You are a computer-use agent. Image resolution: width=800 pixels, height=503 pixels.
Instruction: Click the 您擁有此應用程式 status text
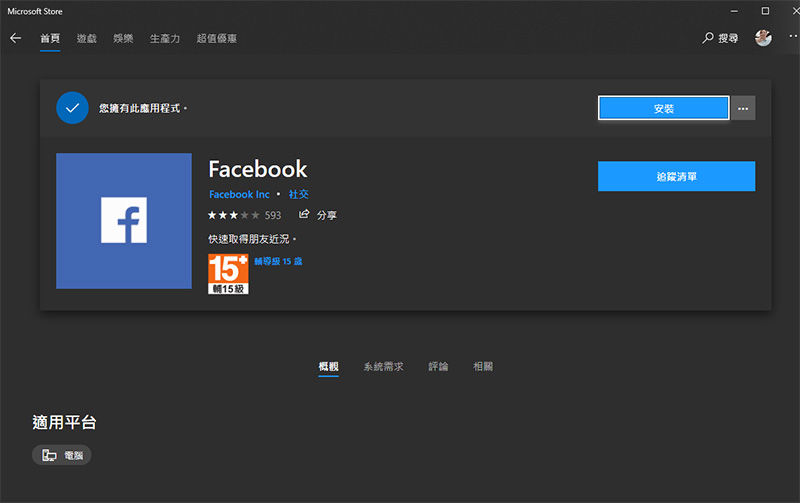[143, 108]
